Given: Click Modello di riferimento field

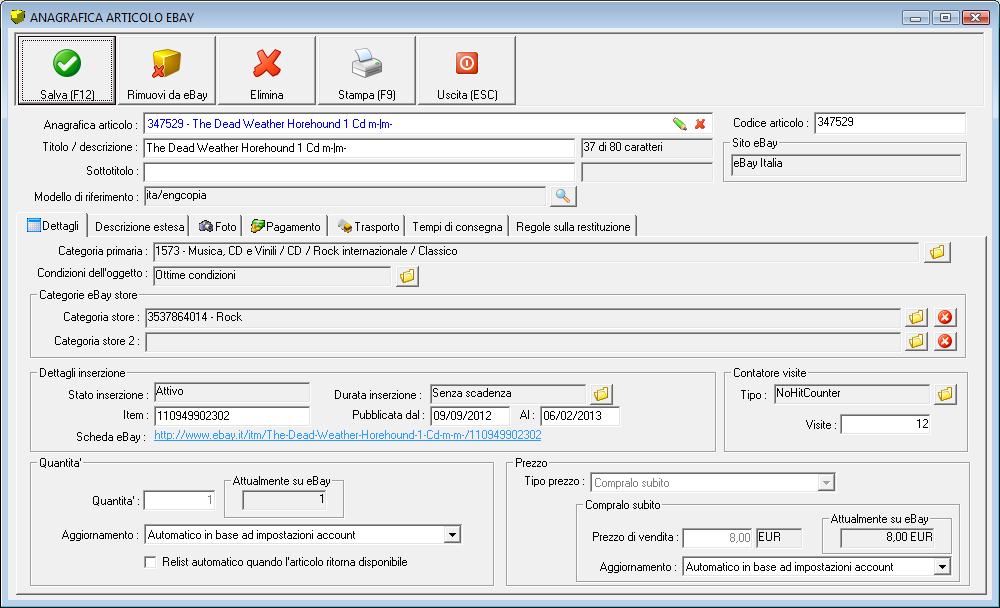Looking at the screenshot, I should click(x=345, y=196).
